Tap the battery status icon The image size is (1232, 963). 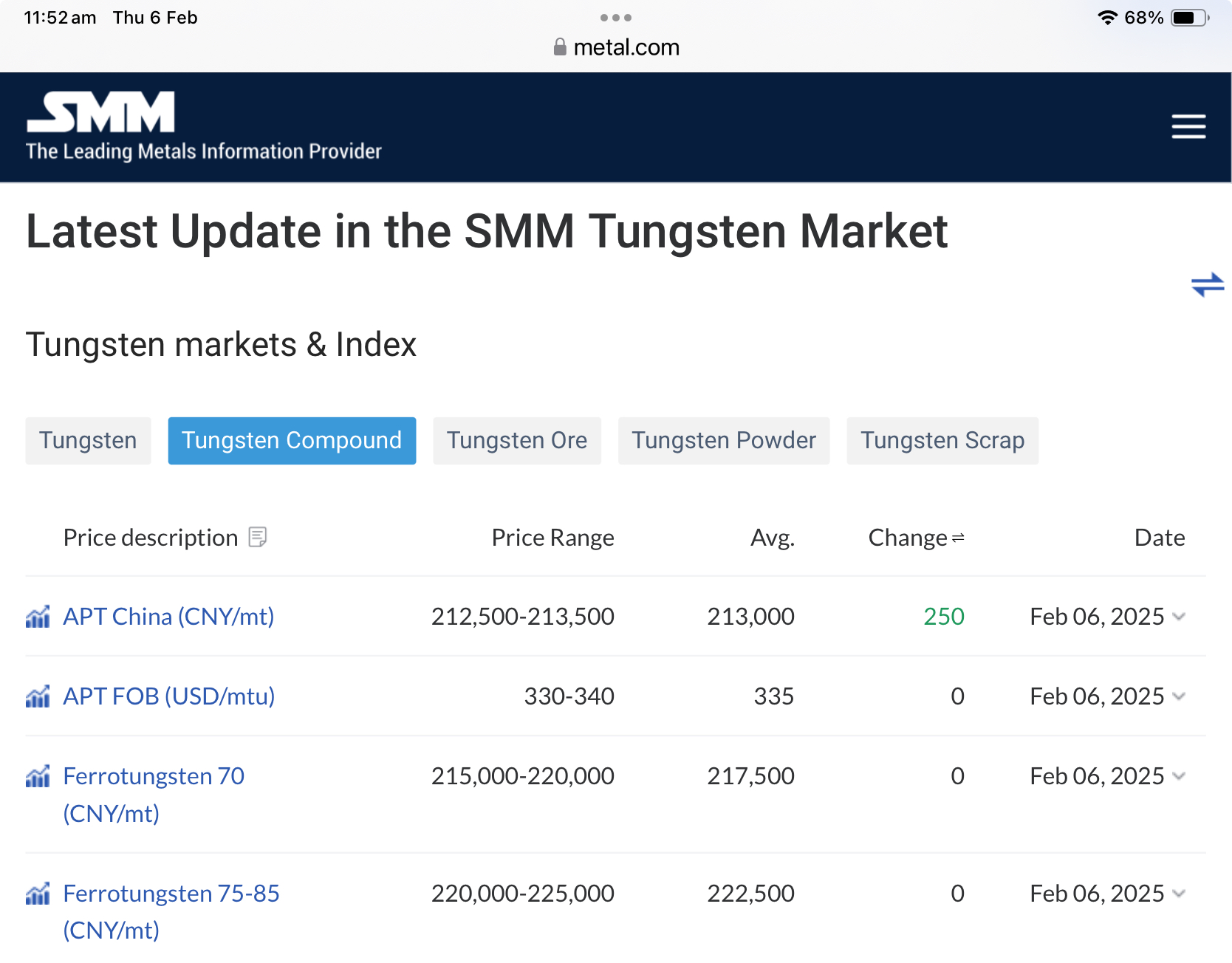[1190, 18]
